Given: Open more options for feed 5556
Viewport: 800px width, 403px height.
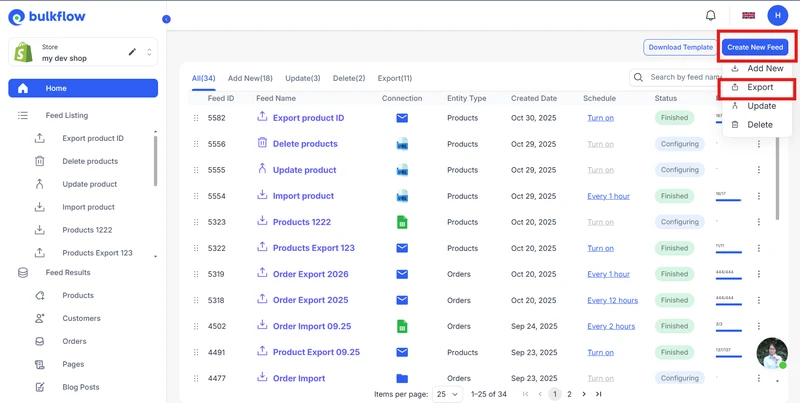Looking at the screenshot, I should pos(759,144).
